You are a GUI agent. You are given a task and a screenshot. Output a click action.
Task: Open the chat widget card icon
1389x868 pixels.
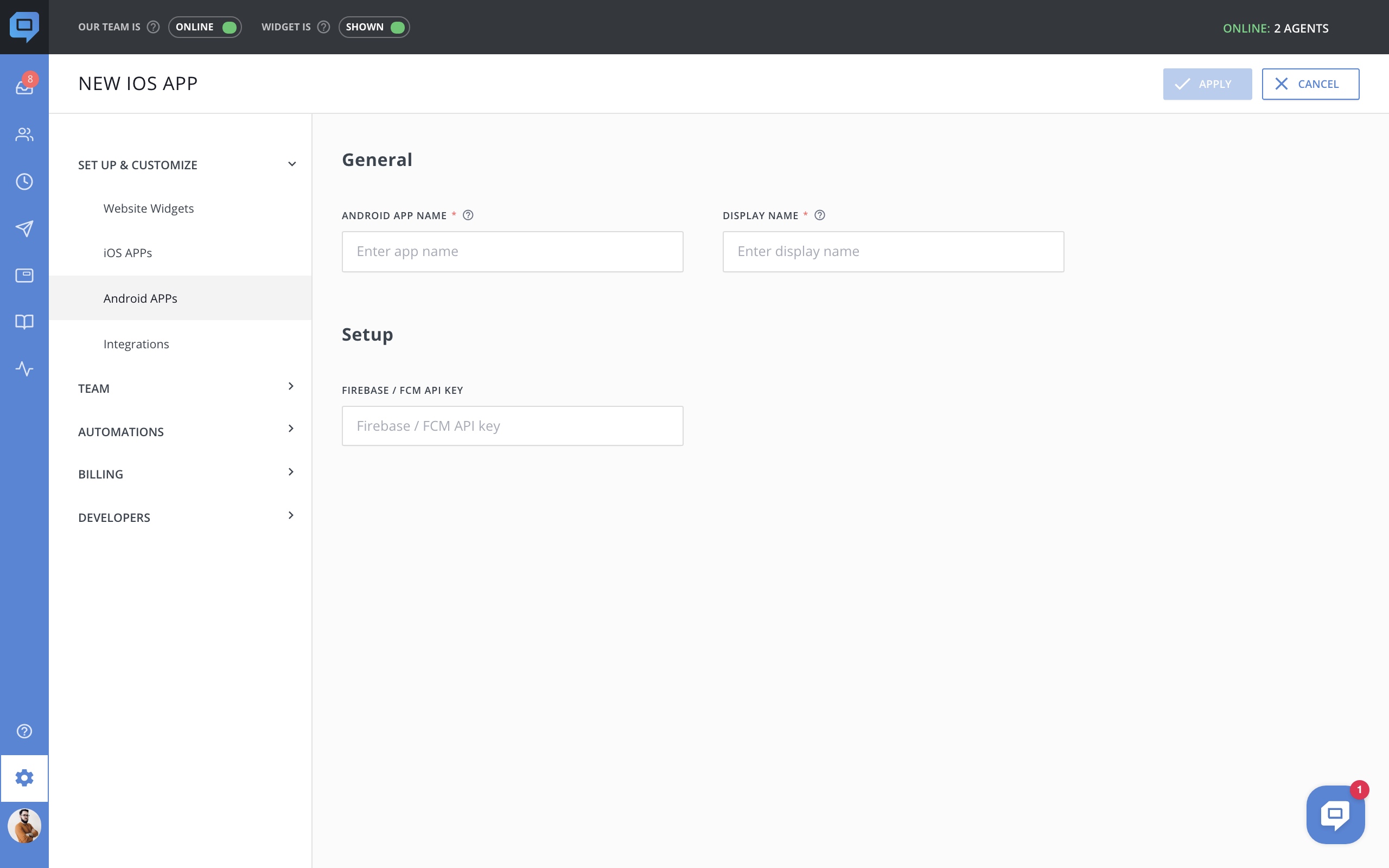point(24,276)
